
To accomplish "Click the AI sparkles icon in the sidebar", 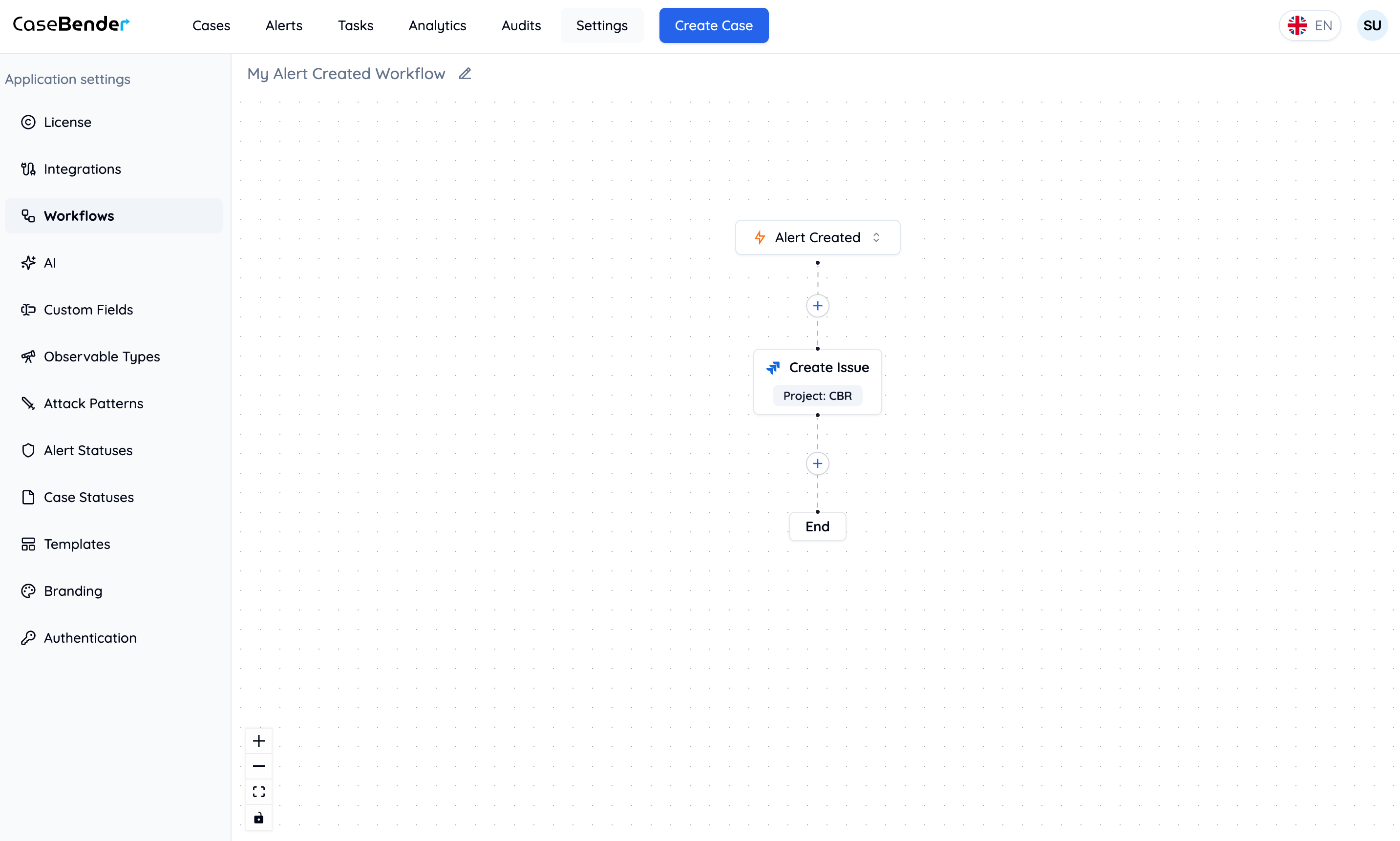I will pos(28,262).
